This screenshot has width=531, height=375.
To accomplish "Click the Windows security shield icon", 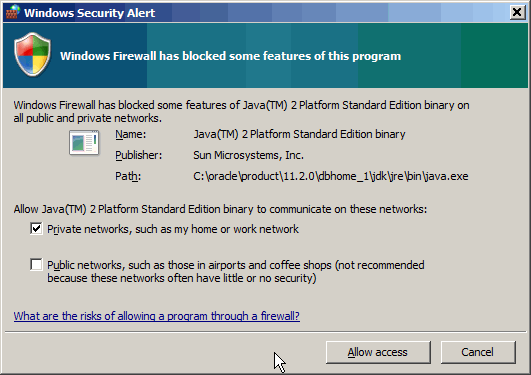I will click(x=32, y=55).
